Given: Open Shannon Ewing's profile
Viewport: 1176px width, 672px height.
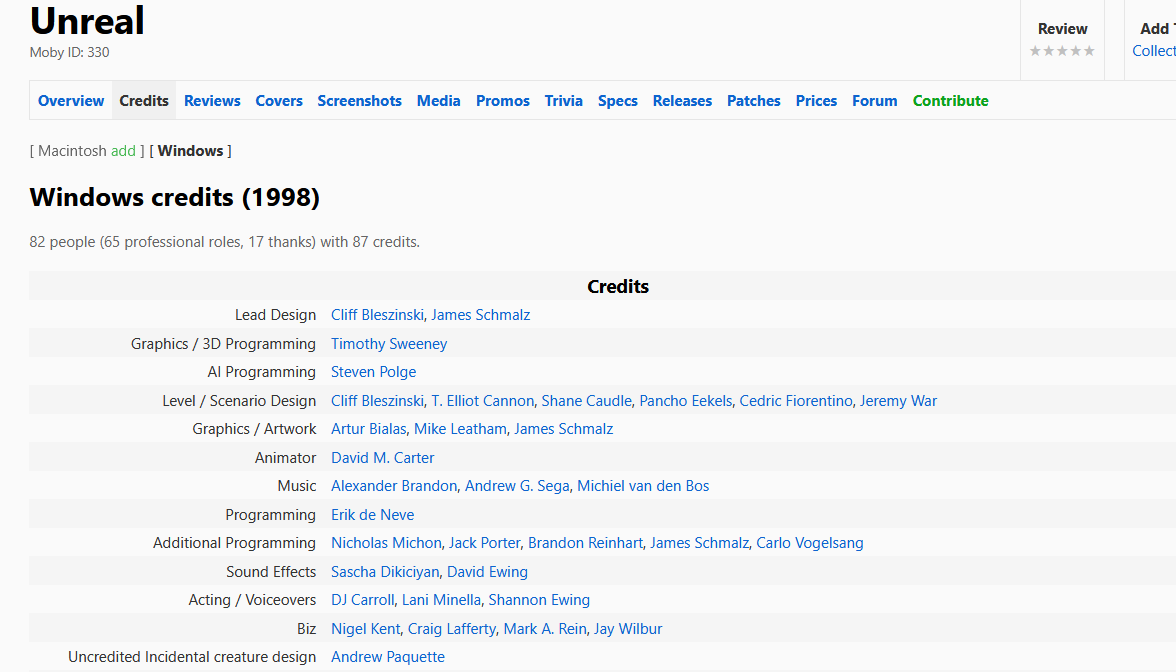Looking at the screenshot, I should [539, 600].
